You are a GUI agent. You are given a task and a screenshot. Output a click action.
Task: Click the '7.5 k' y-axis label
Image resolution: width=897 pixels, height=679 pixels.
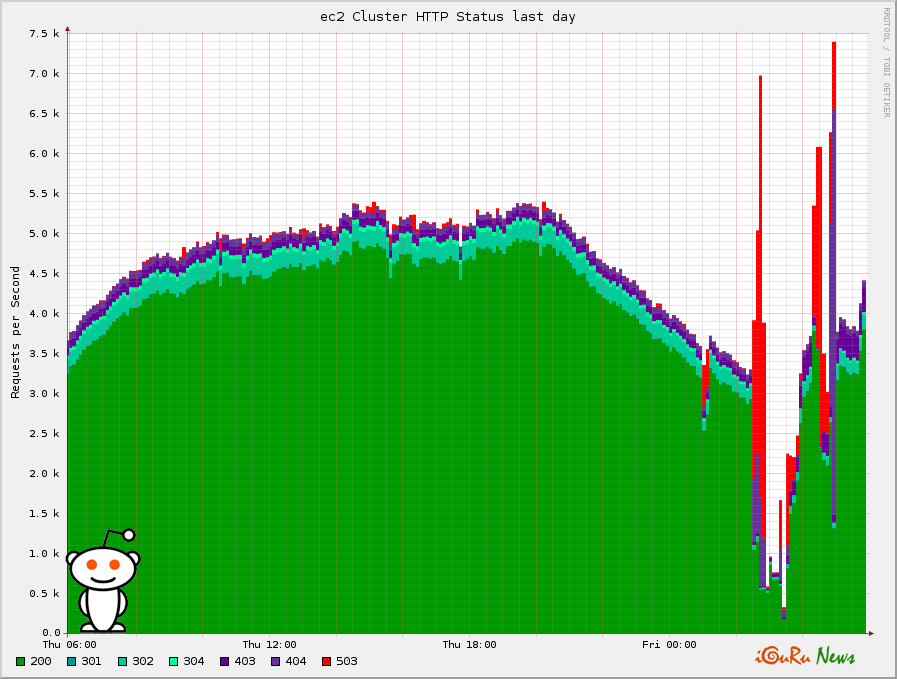click(44, 34)
